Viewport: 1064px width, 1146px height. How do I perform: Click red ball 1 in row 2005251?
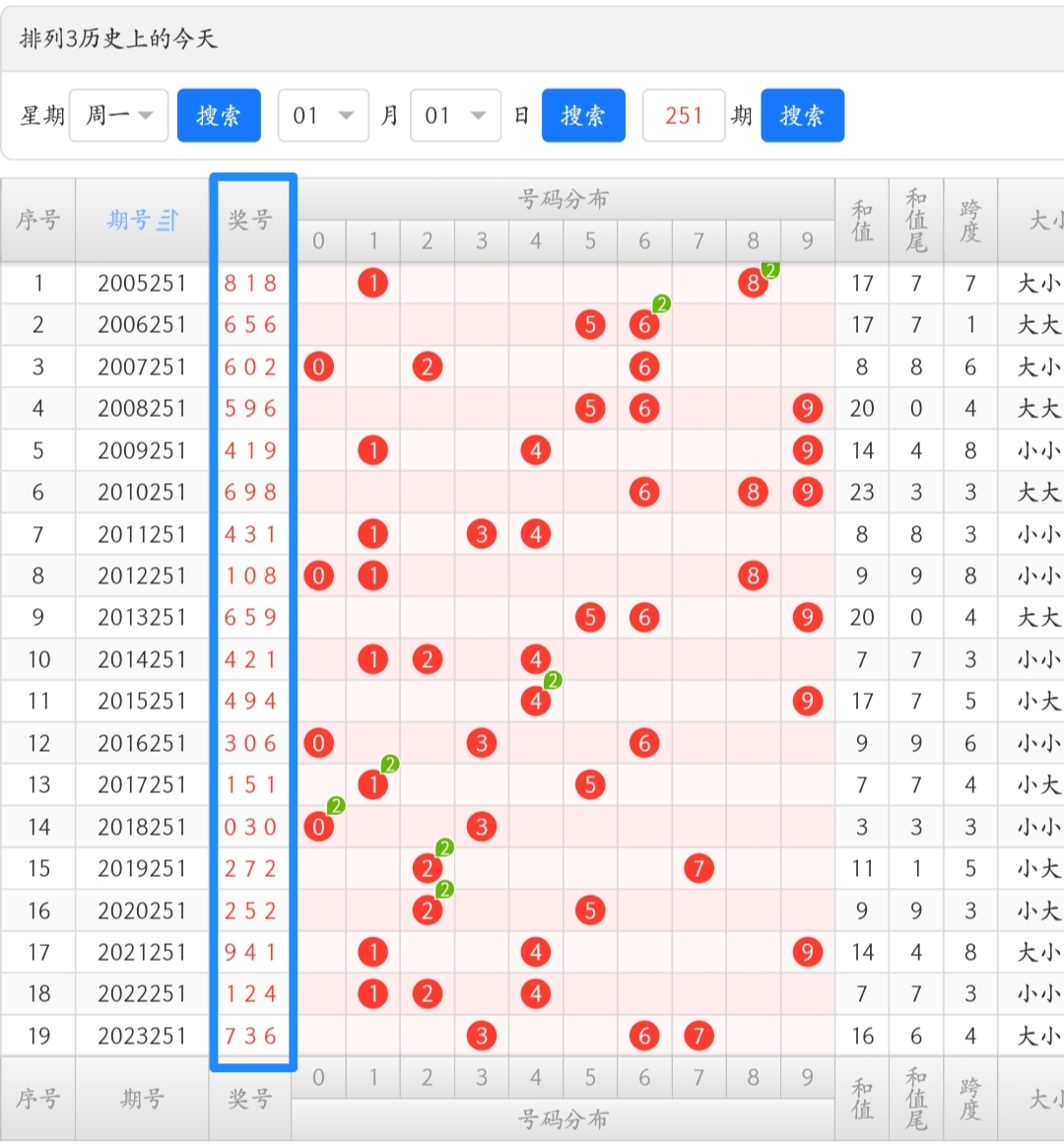[372, 283]
